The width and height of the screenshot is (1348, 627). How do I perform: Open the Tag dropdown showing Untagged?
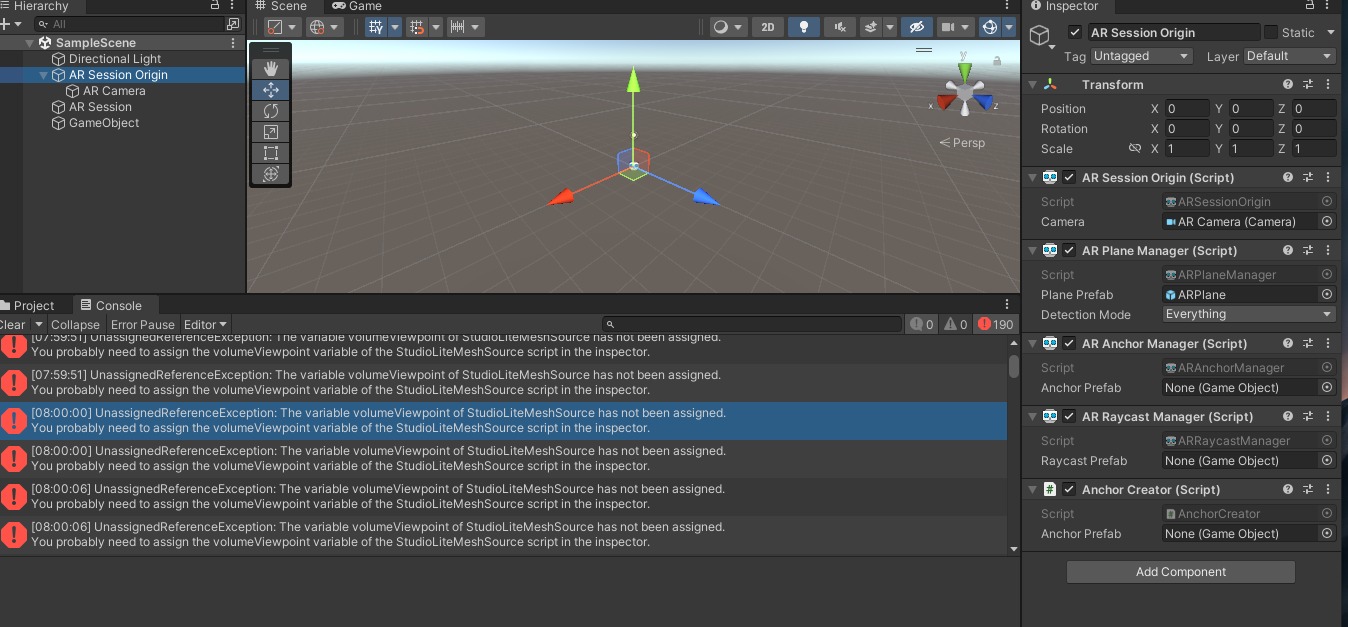point(1141,56)
